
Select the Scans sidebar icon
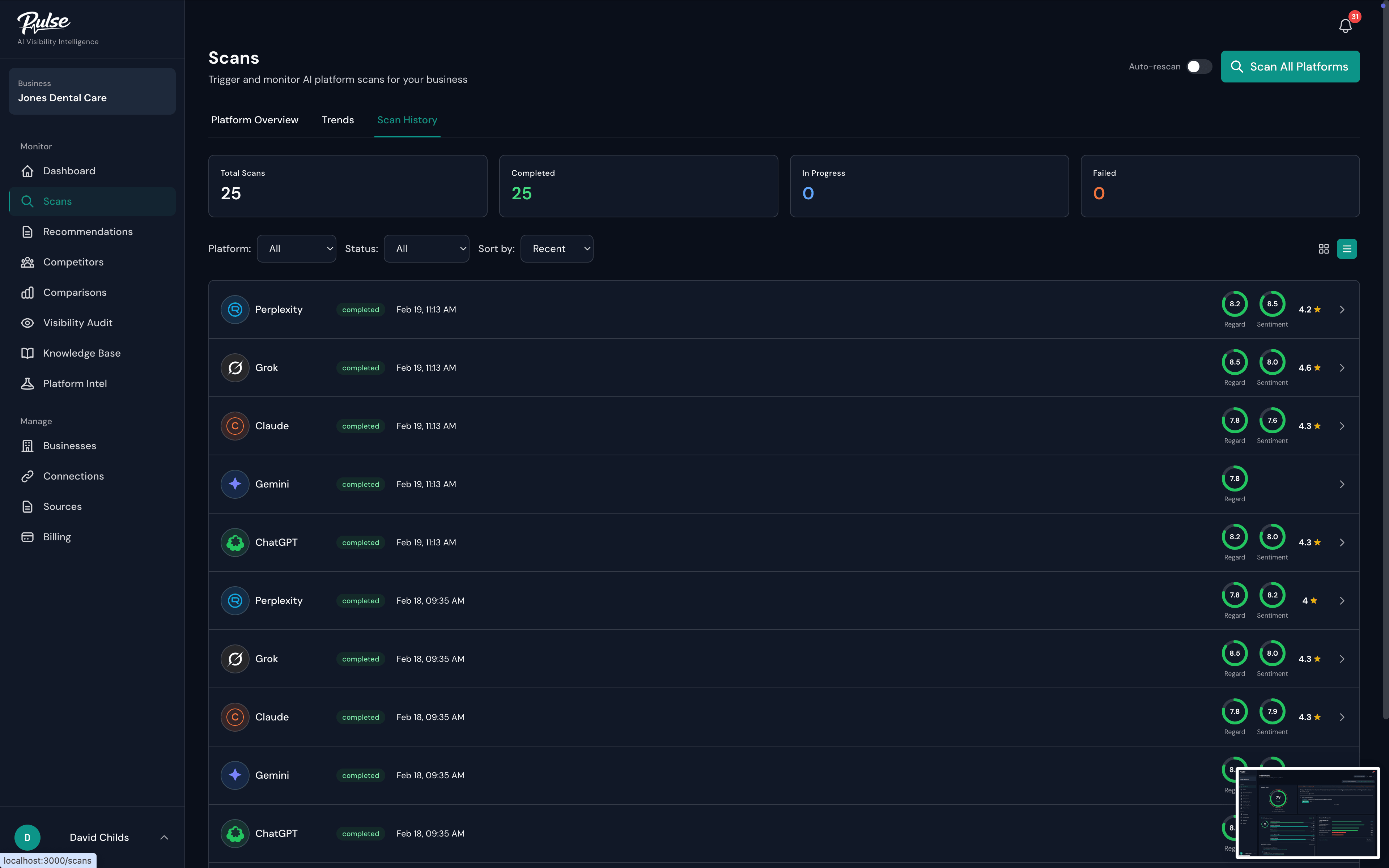point(27,201)
